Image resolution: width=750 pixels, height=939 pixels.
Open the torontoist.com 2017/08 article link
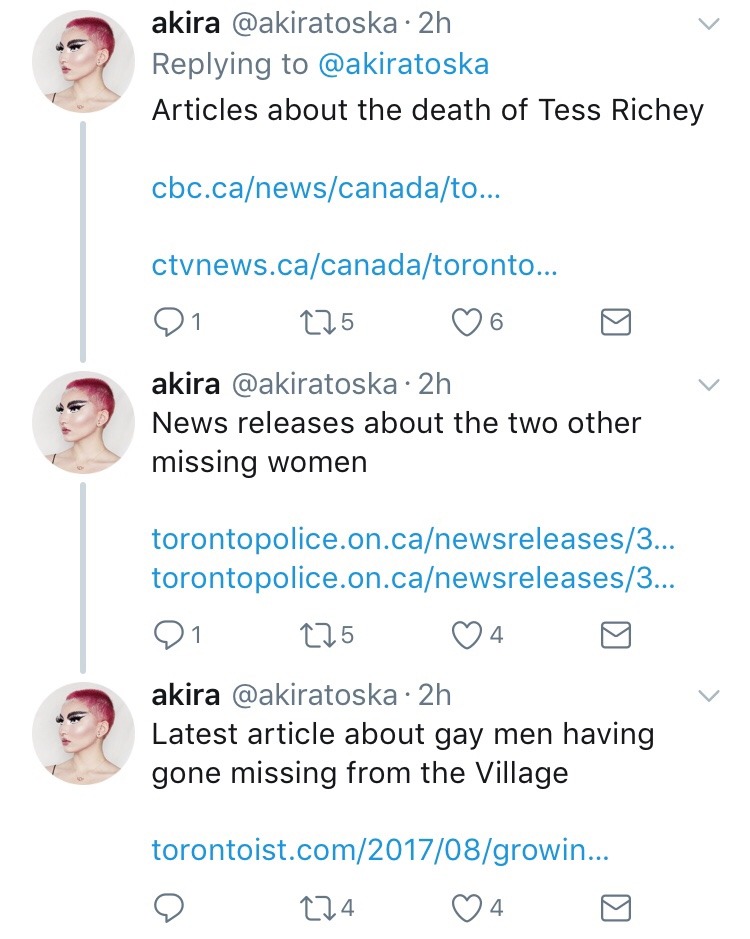(380, 851)
